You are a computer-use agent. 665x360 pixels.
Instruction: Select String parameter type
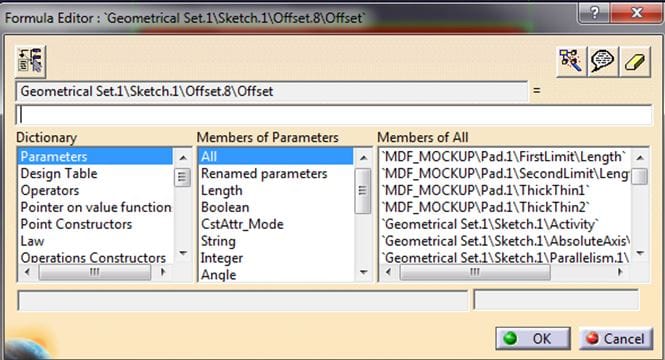pos(218,241)
